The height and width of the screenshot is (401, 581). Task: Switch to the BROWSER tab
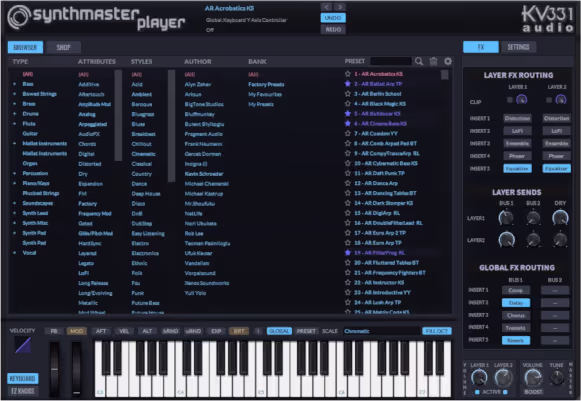pyautogui.click(x=25, y=47)
